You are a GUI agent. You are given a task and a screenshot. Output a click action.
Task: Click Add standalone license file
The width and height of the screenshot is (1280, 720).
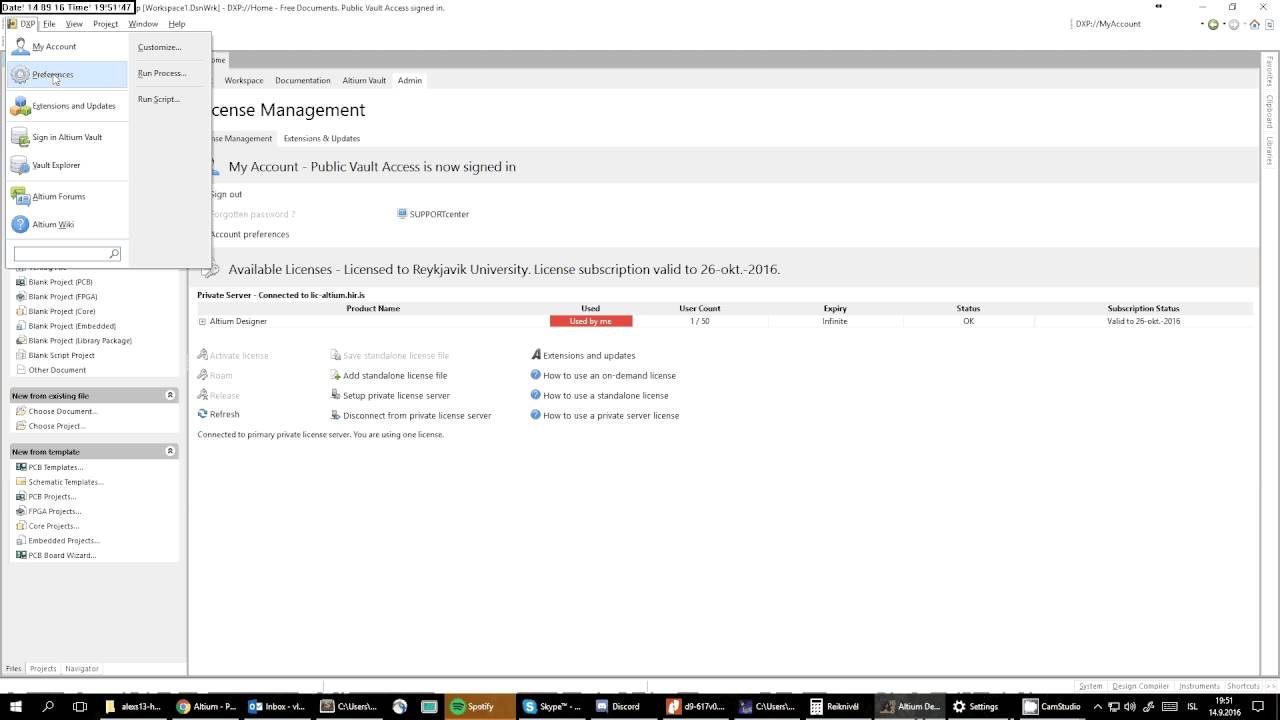point(388,375)
